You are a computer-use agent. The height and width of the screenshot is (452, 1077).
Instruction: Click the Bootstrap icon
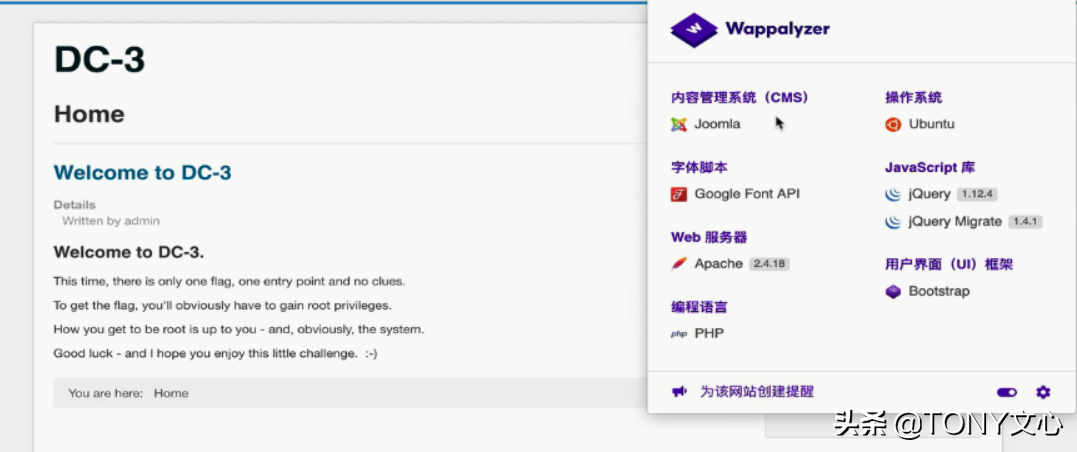coord(893,291)
